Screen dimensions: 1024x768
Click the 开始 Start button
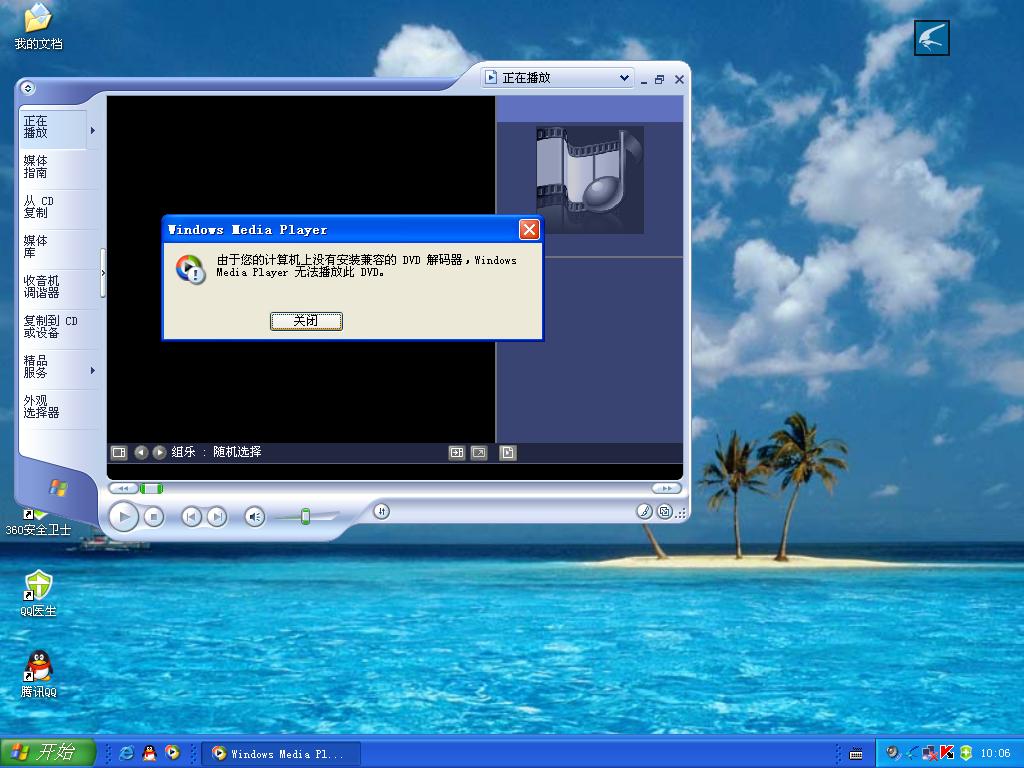click(48, 752)
